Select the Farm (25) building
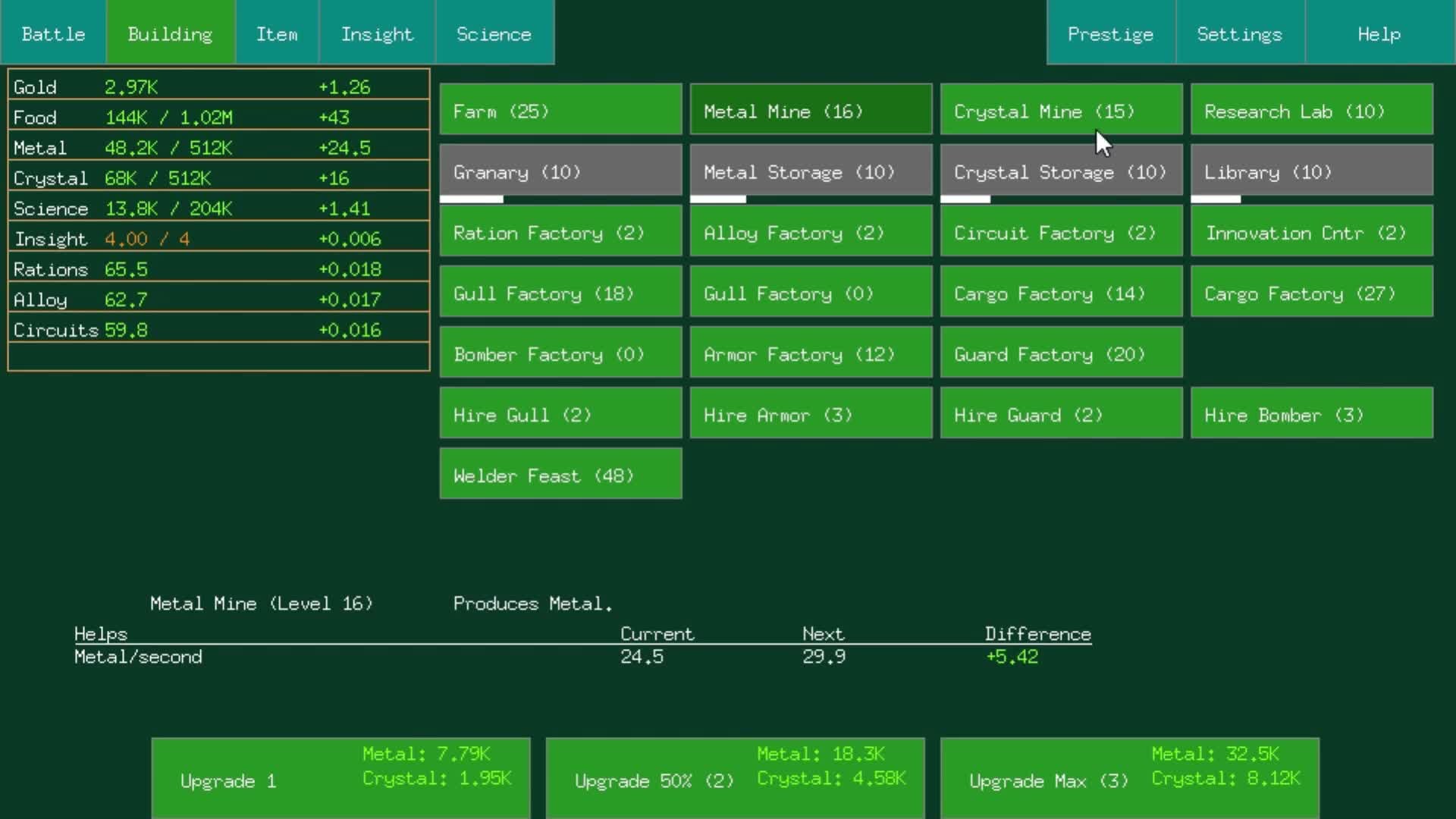The height and width of the screenshot is (819, 1456). (x=560, y=111)
